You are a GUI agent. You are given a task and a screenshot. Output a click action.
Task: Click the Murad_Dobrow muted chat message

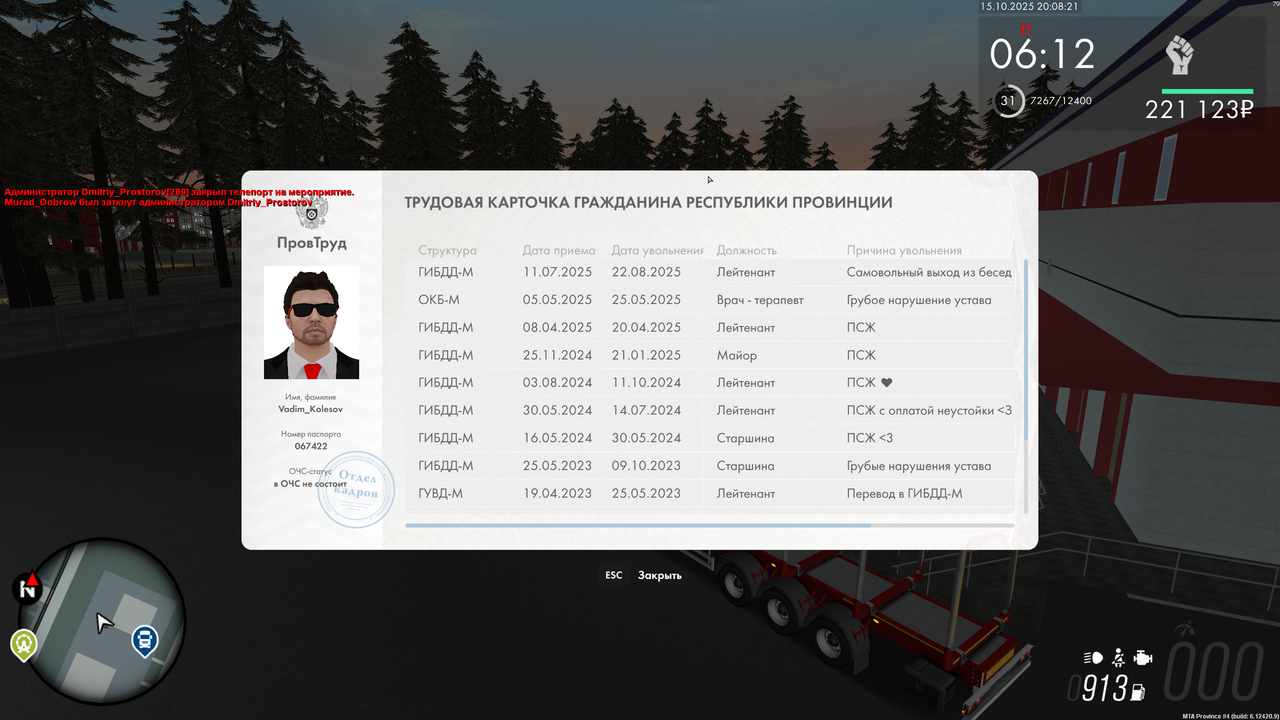[158, 203]
